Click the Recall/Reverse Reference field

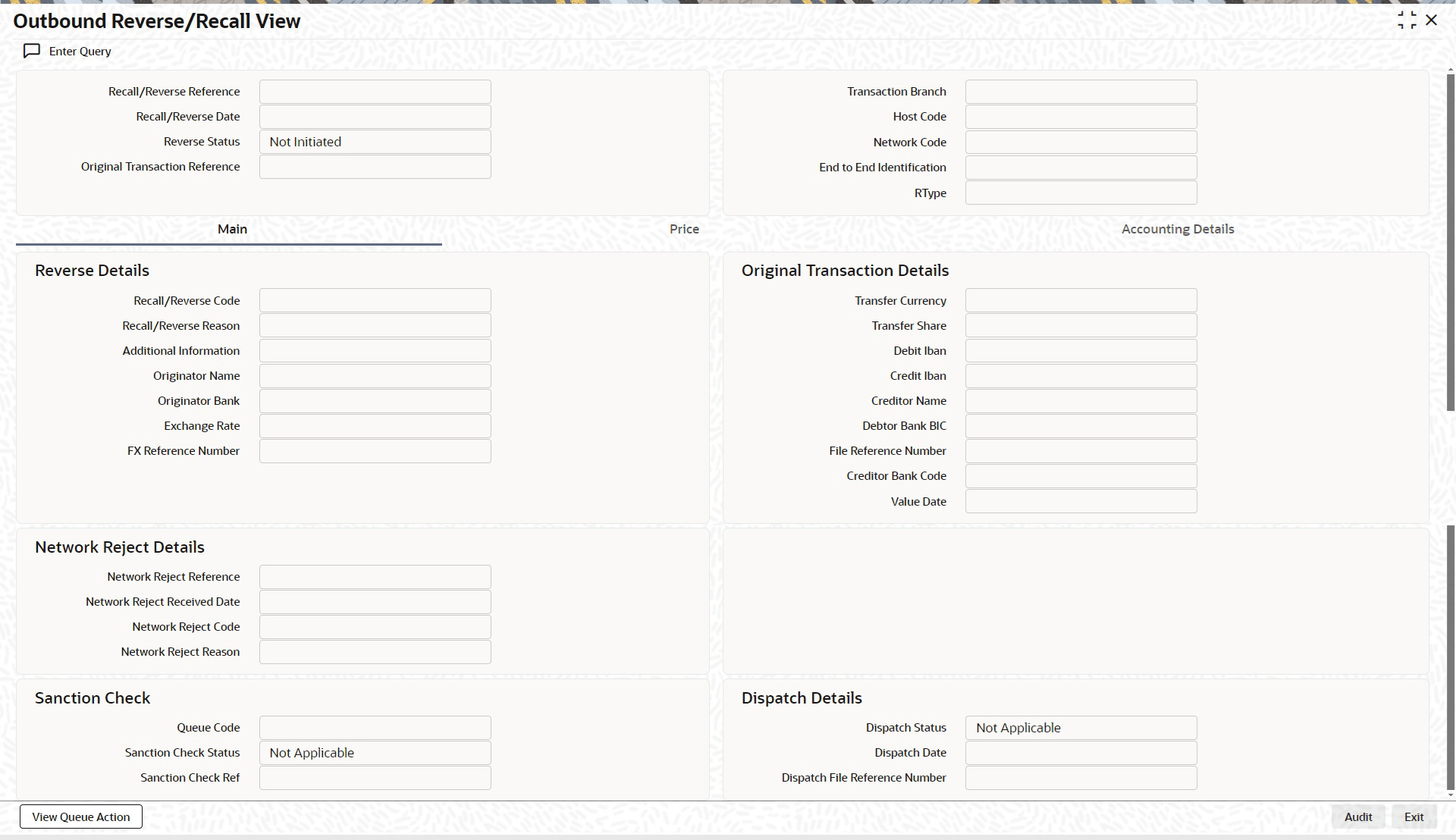pos(375,92)
